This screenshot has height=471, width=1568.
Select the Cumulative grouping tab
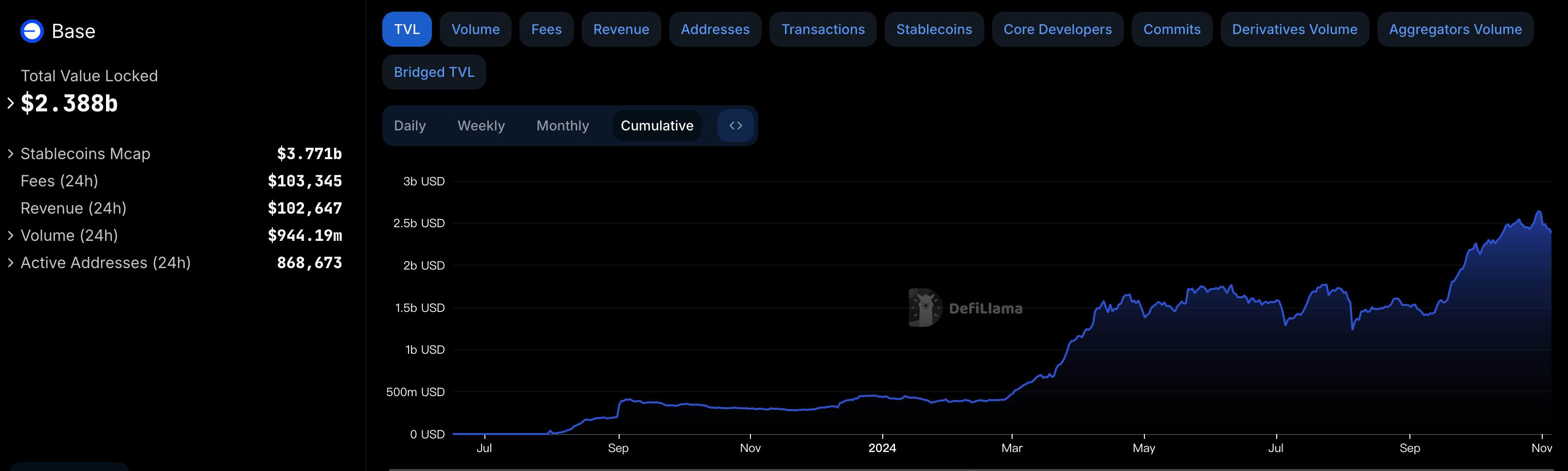(656, 126)
